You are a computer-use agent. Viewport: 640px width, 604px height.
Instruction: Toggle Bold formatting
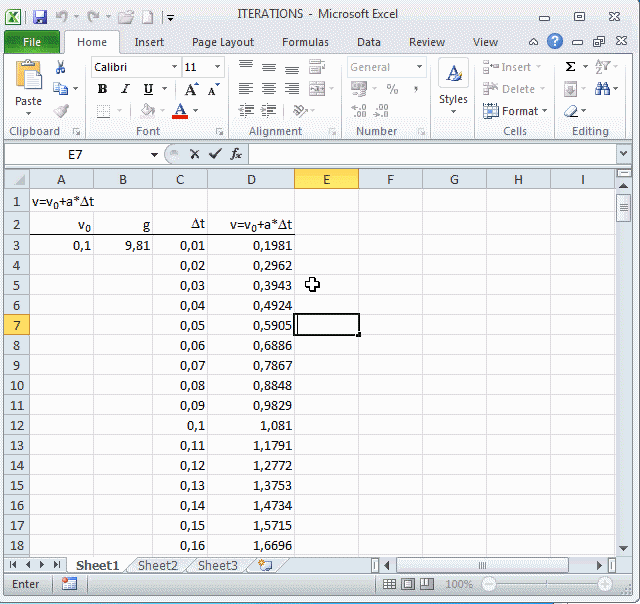[102, 89]
